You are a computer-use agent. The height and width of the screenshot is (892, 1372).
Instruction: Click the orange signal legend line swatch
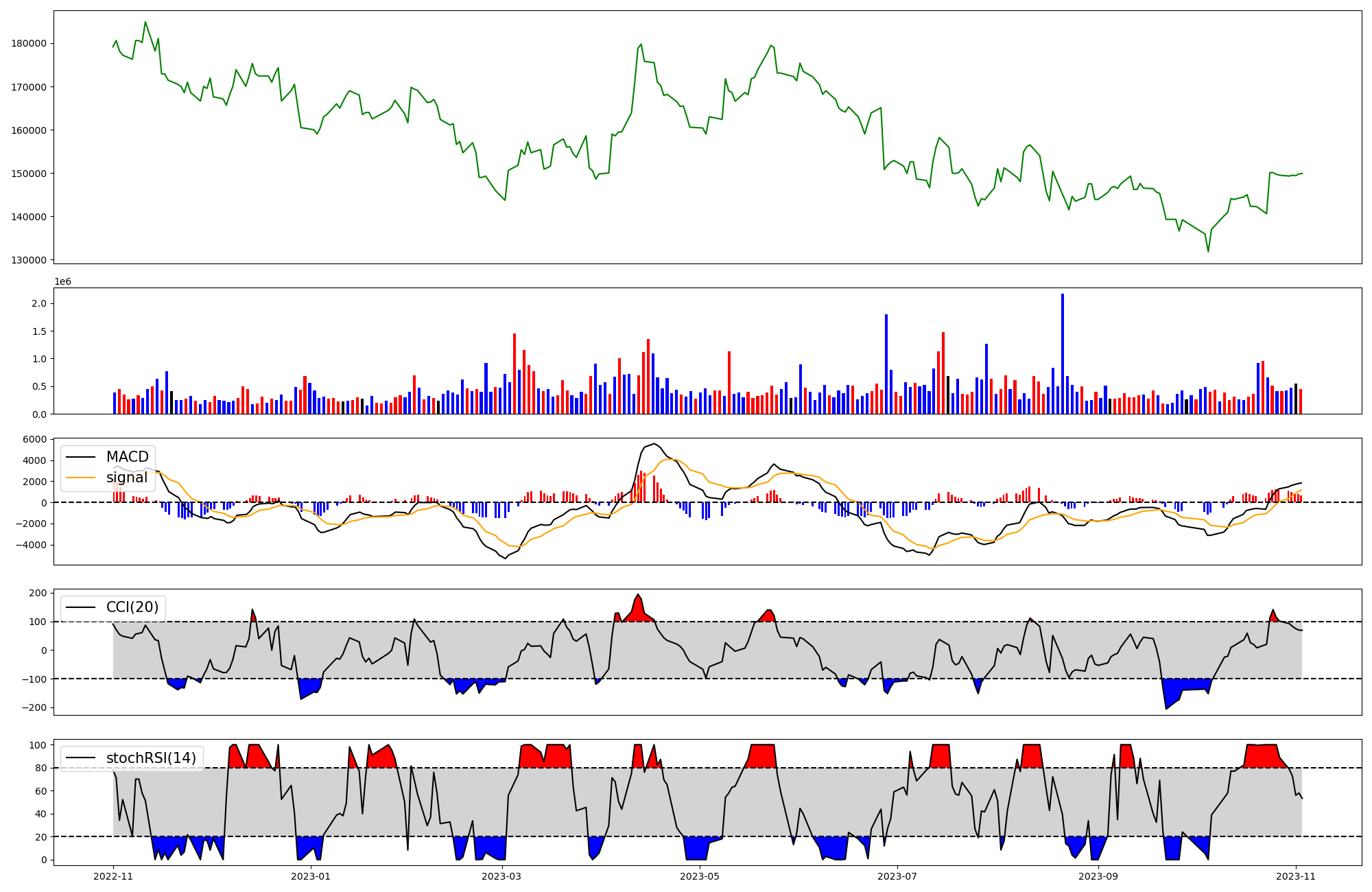[82, 478]
